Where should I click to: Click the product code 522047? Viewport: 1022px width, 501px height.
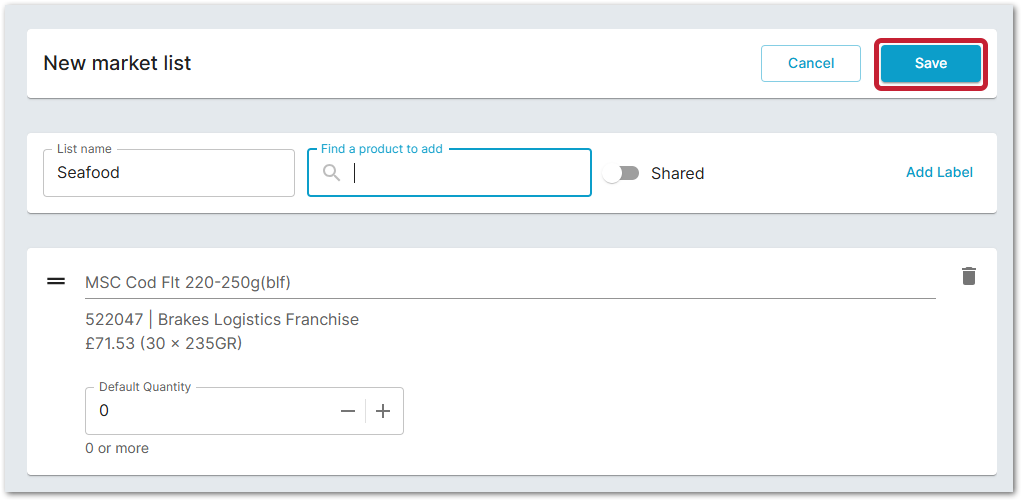[x=113, y=320]
